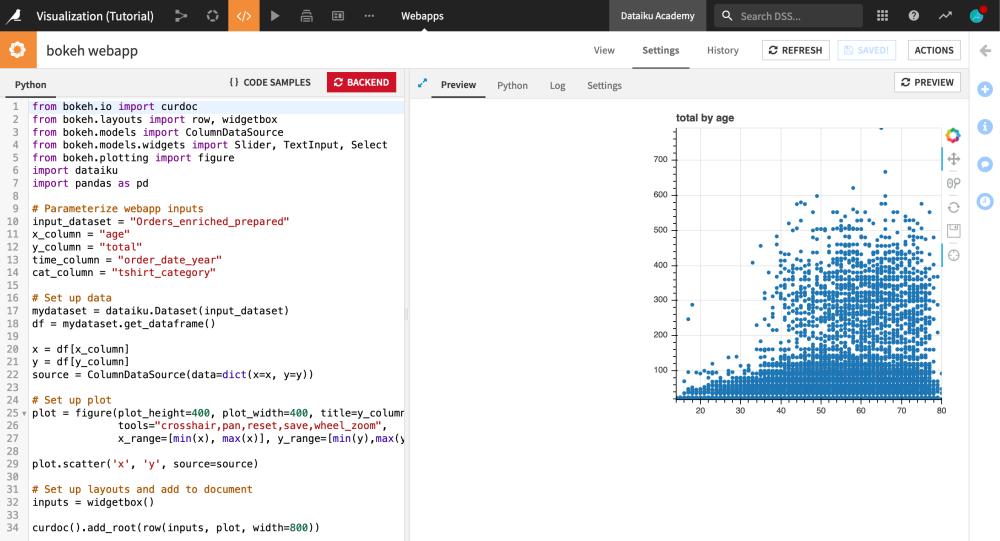This screenshot has width=1000, height=541.
Task: Open the ACTIONS button
Action: pos(934,50)
